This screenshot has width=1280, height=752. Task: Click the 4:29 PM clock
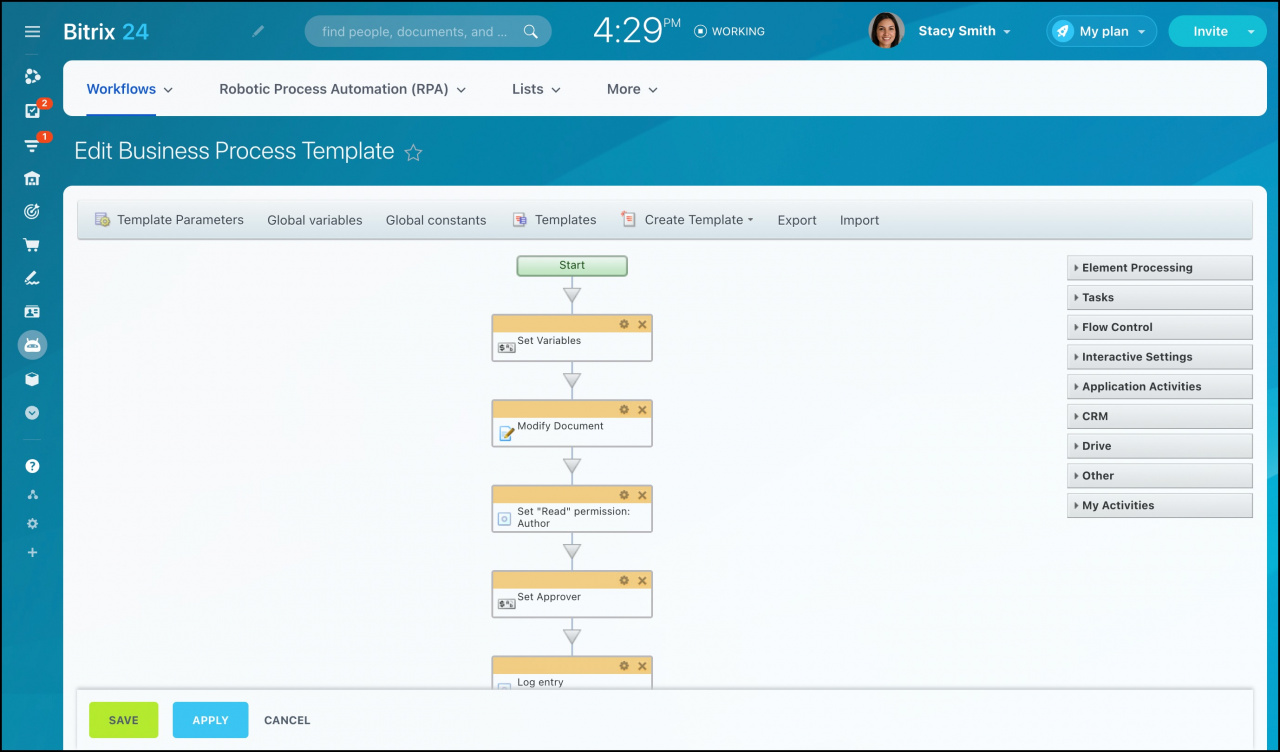coord(636,30)
